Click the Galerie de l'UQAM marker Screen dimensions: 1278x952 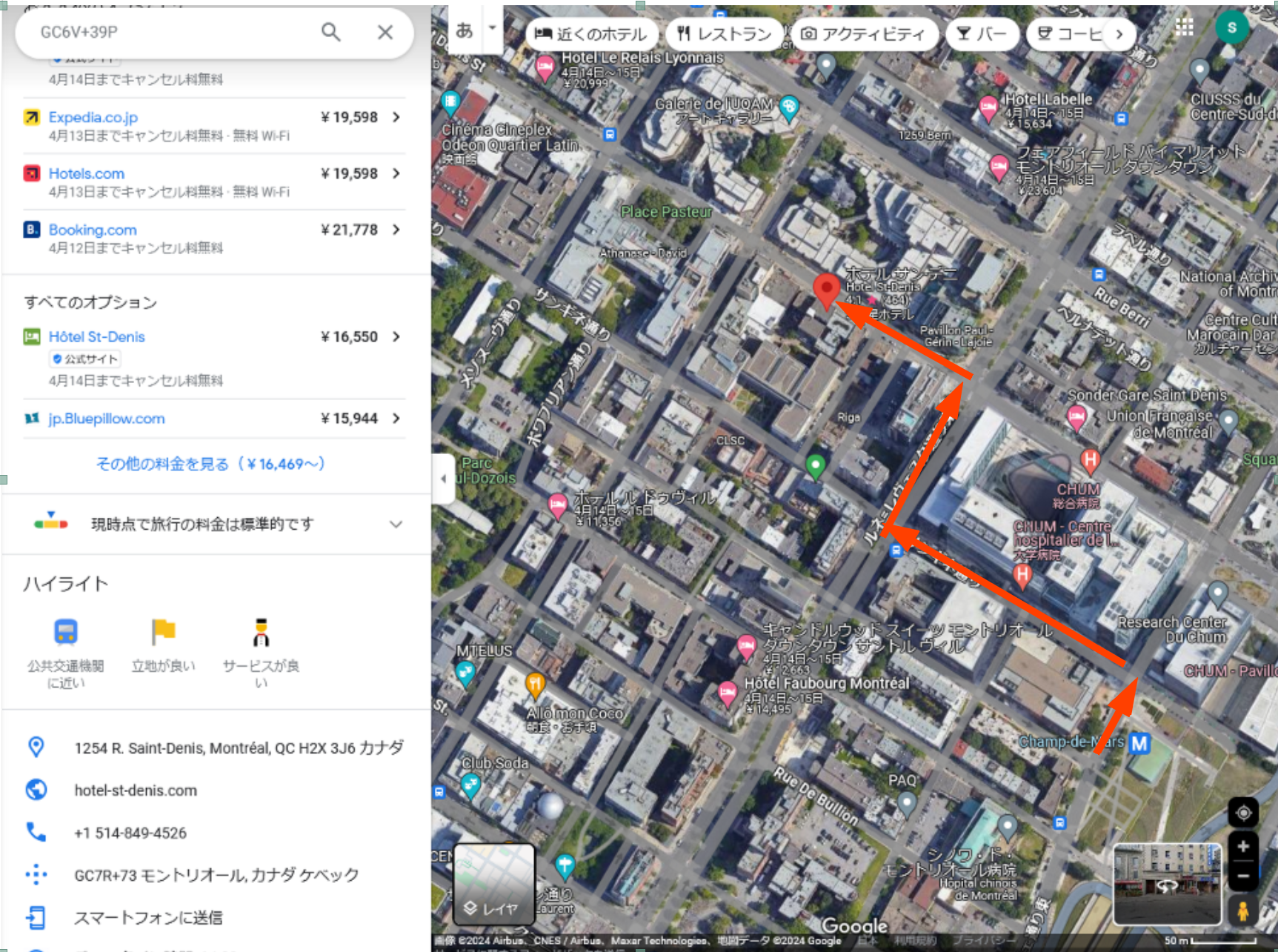(789, 108)
